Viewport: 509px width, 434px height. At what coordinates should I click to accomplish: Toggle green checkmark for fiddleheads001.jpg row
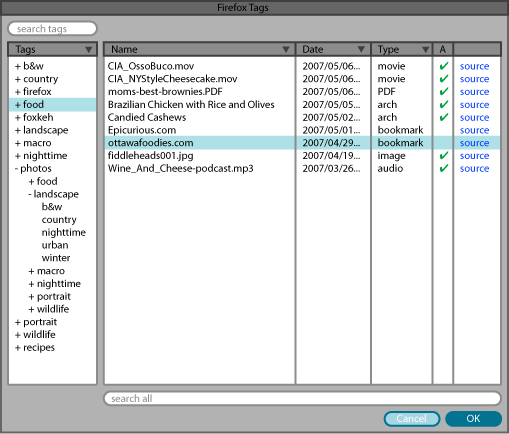tap(443, 155)
